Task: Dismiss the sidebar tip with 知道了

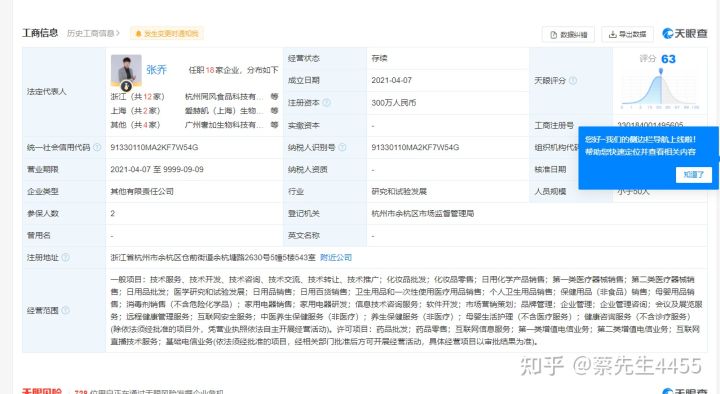Action: (693, 174)
